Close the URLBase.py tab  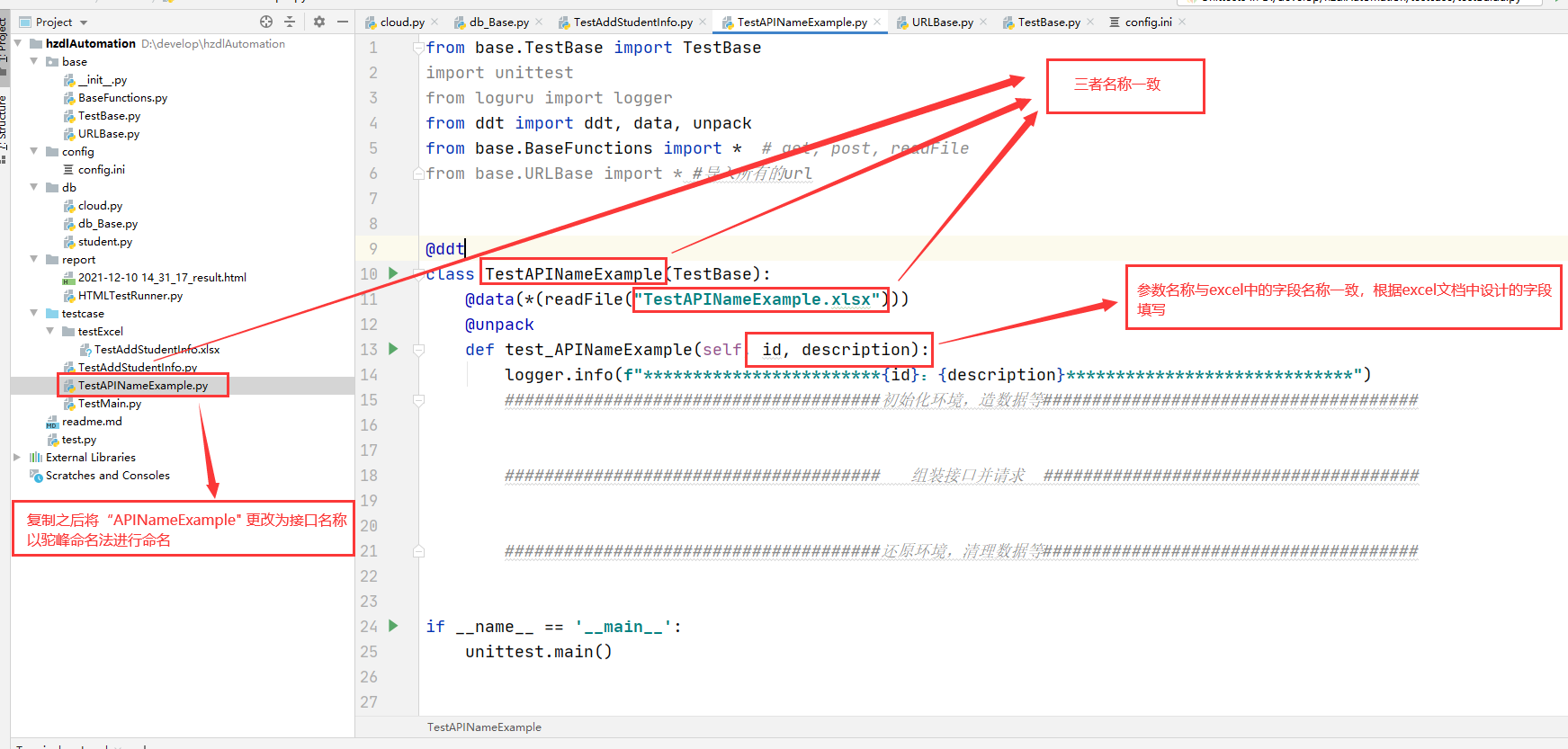983,22
